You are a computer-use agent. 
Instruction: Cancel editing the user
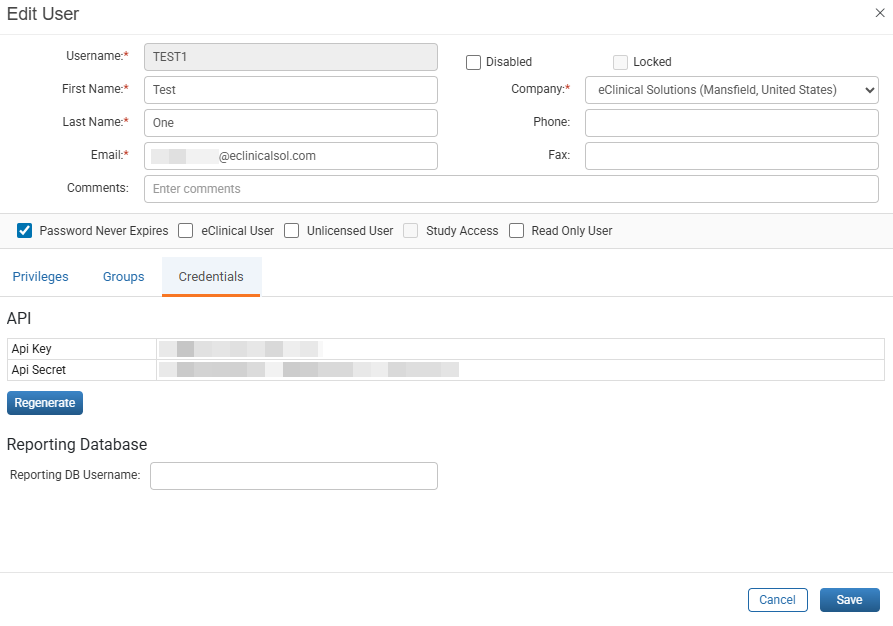coord(777,600)
